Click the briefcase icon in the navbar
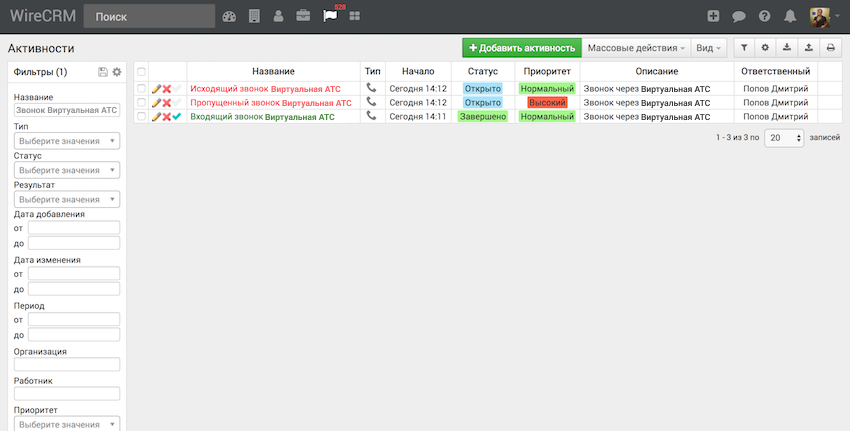This screenshot has height=431, width=850. pos(303,16)
